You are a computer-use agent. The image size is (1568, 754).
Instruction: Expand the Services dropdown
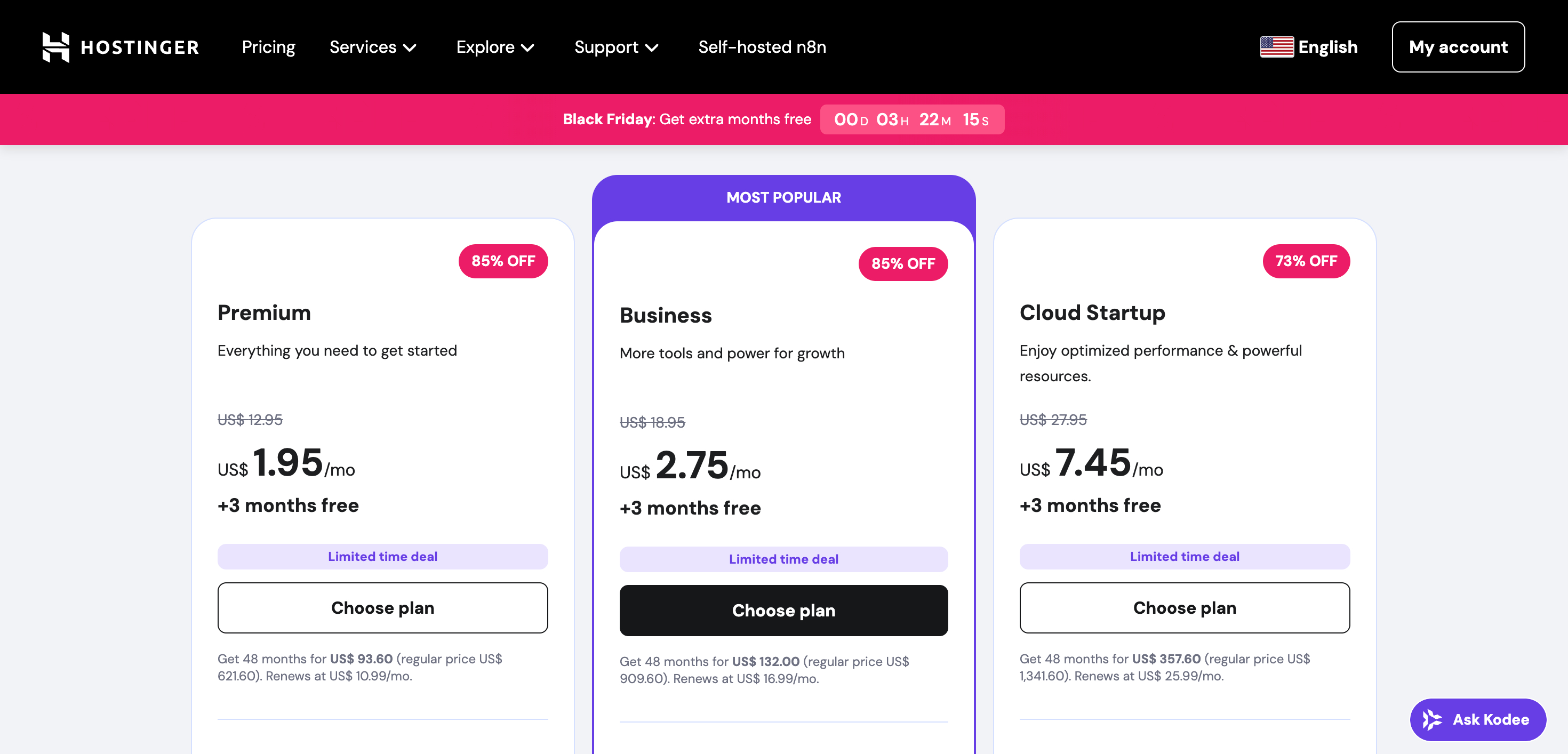(372, 47)
